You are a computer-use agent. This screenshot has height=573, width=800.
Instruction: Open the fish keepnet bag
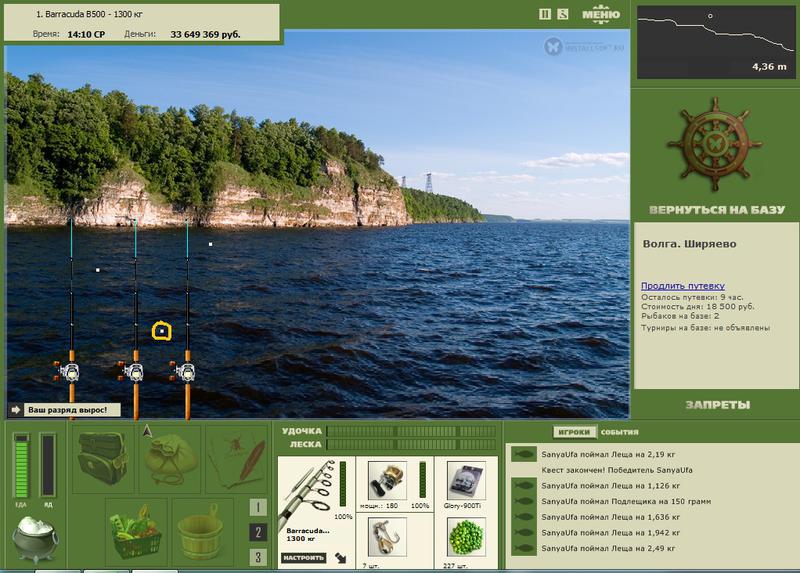point(169,459)
